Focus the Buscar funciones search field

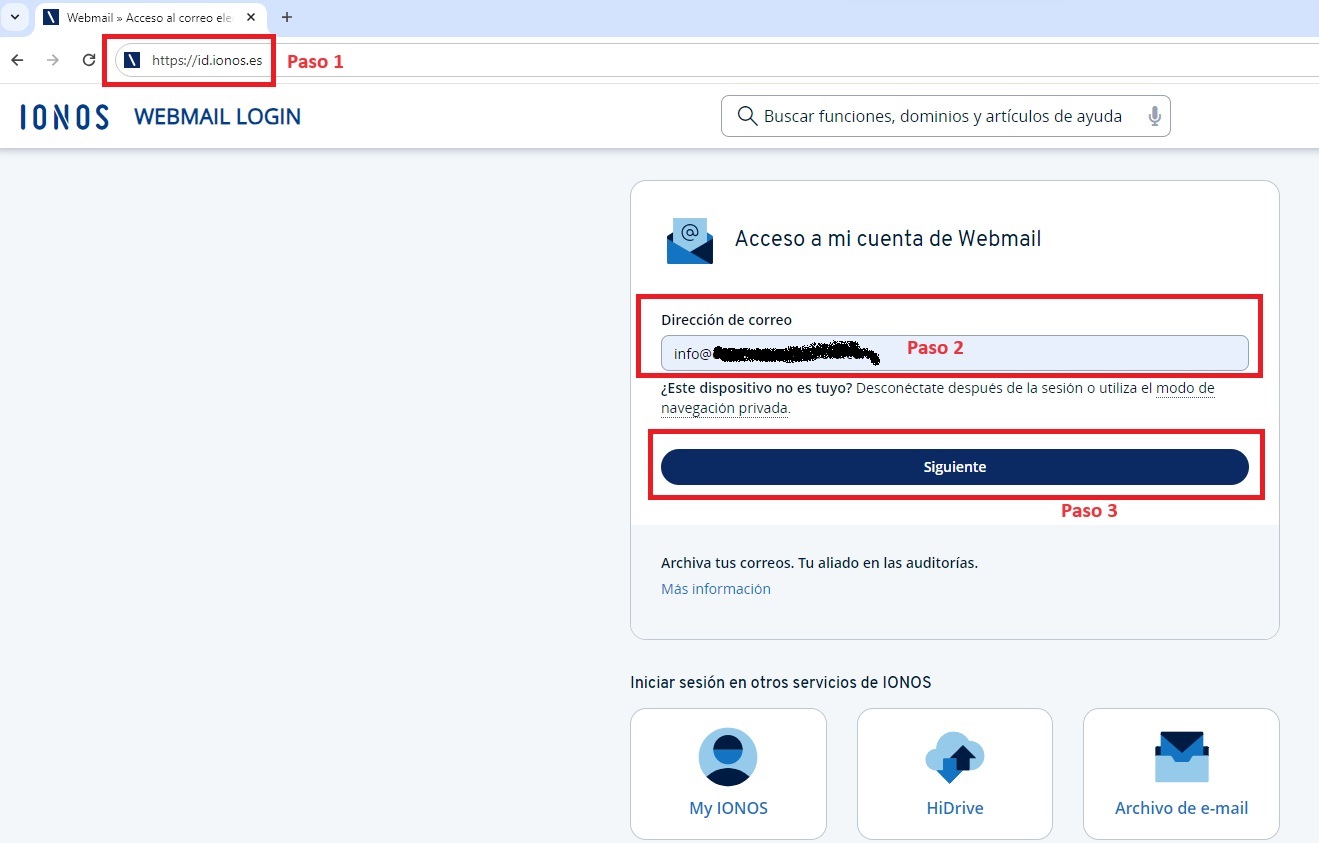pyautogui.click(x=945, y=116)
